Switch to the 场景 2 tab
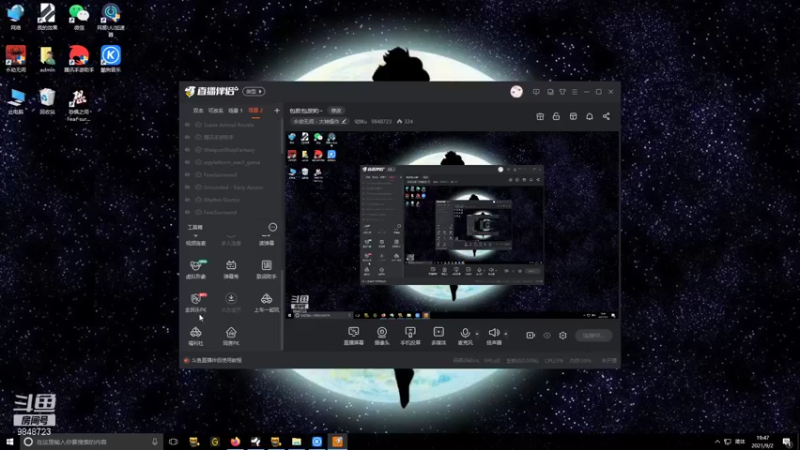 pyautogui.click(x=256, y=110)
